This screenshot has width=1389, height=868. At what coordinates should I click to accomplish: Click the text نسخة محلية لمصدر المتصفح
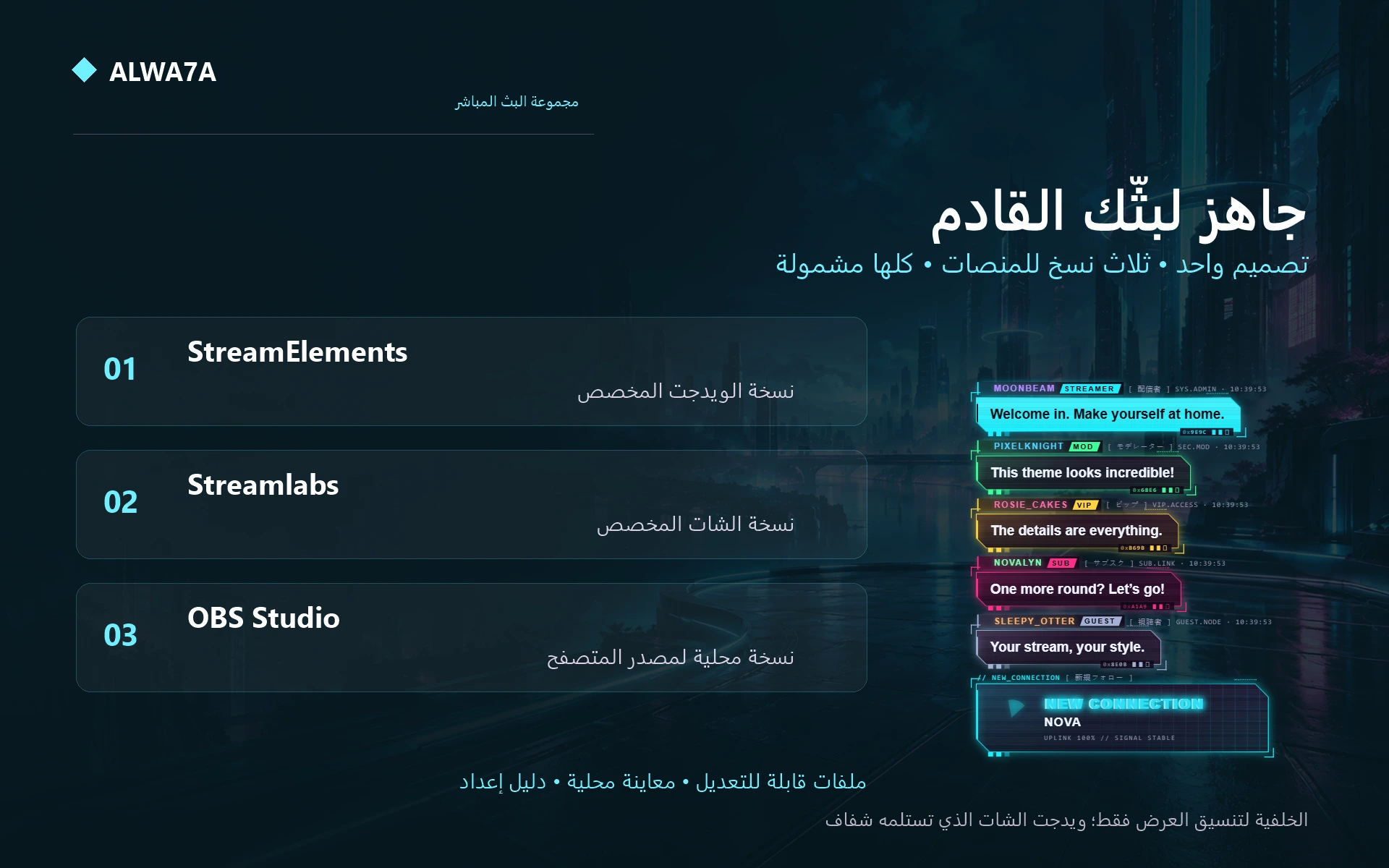671,658
